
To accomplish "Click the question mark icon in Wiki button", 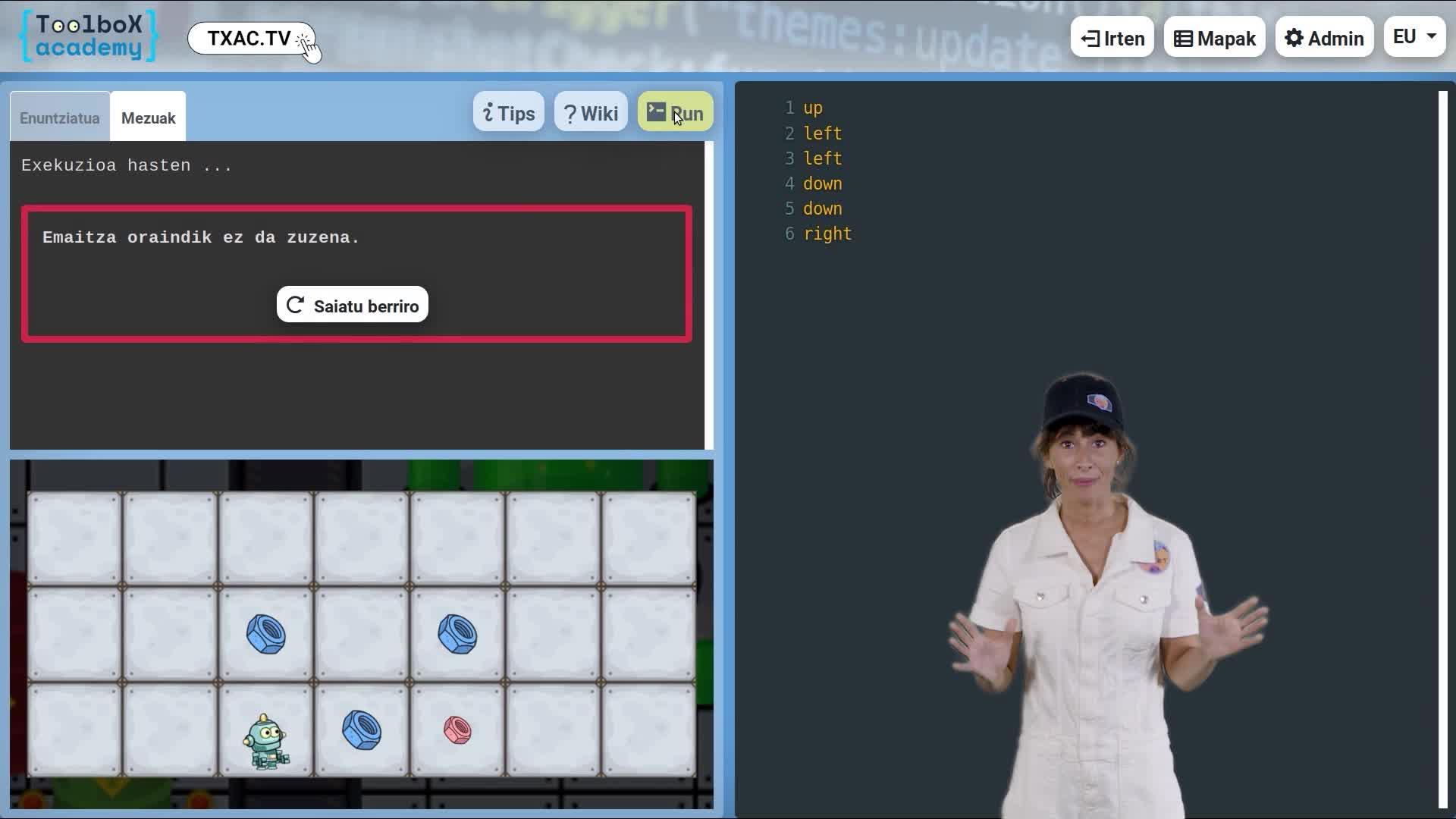I will [570, 114].
